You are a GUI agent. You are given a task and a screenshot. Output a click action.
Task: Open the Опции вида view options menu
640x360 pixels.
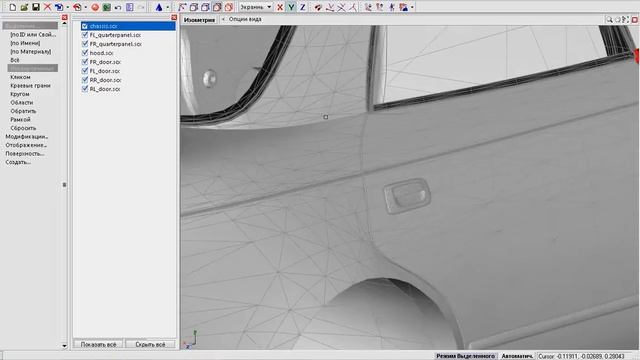pos(245,19)
